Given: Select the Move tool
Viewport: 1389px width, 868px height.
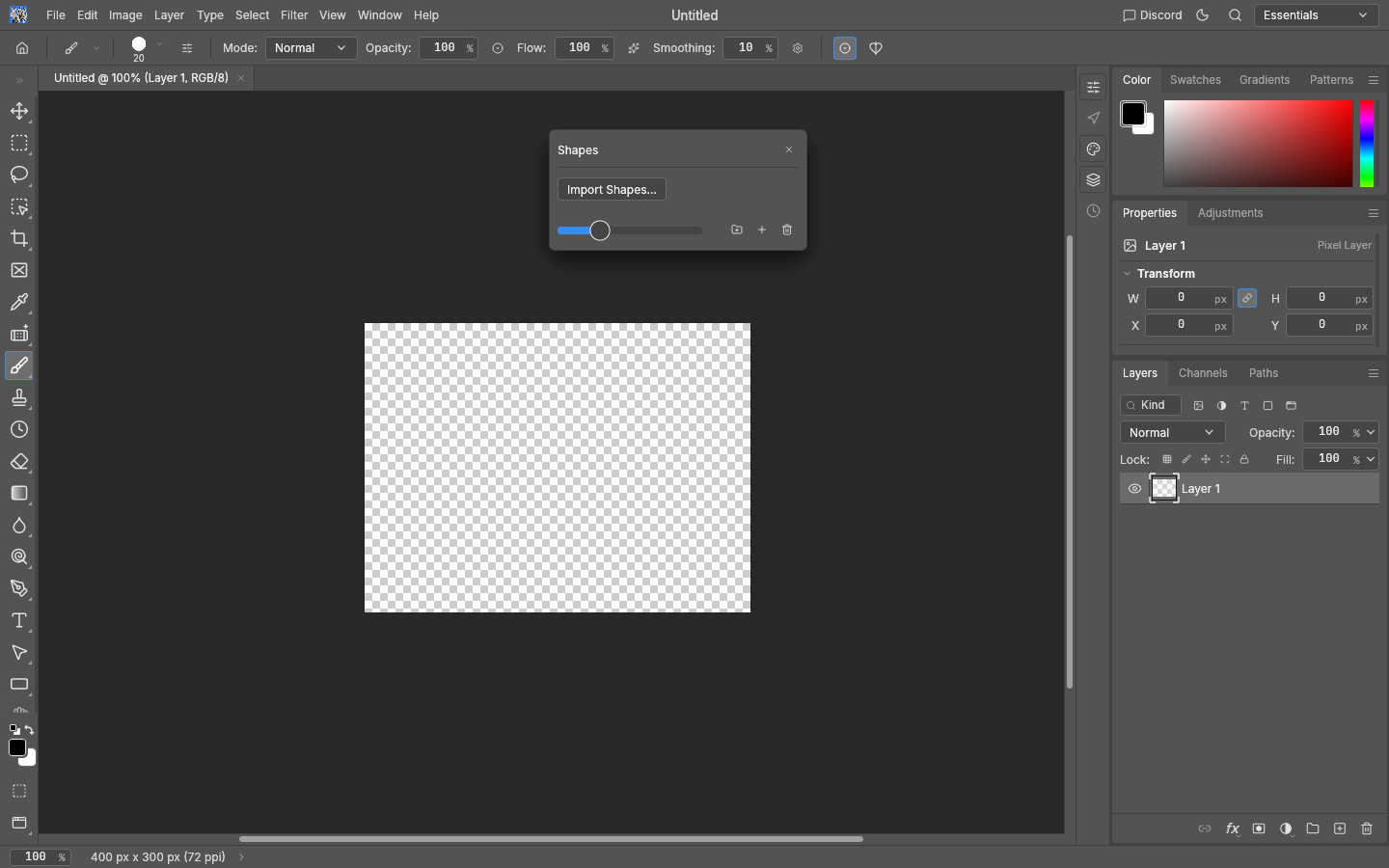Looking at the screenshot, I should click(19, 111).
